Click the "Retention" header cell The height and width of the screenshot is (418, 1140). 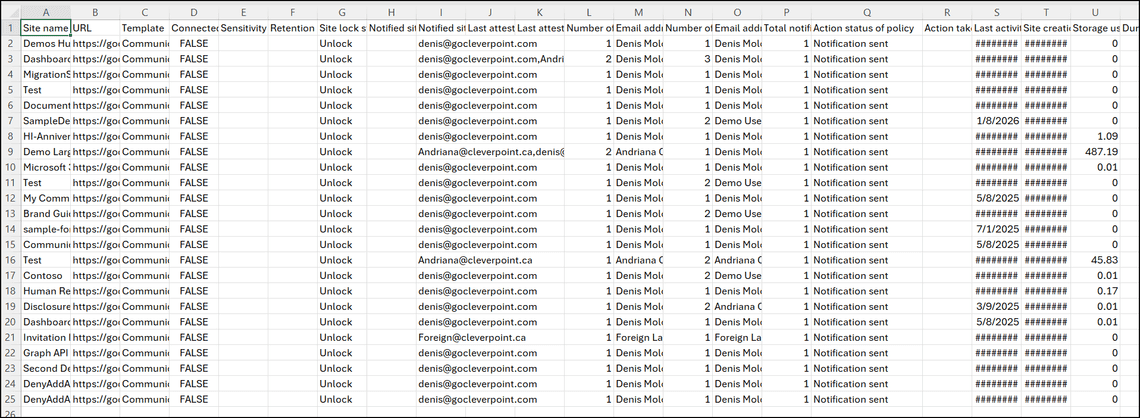292,28
